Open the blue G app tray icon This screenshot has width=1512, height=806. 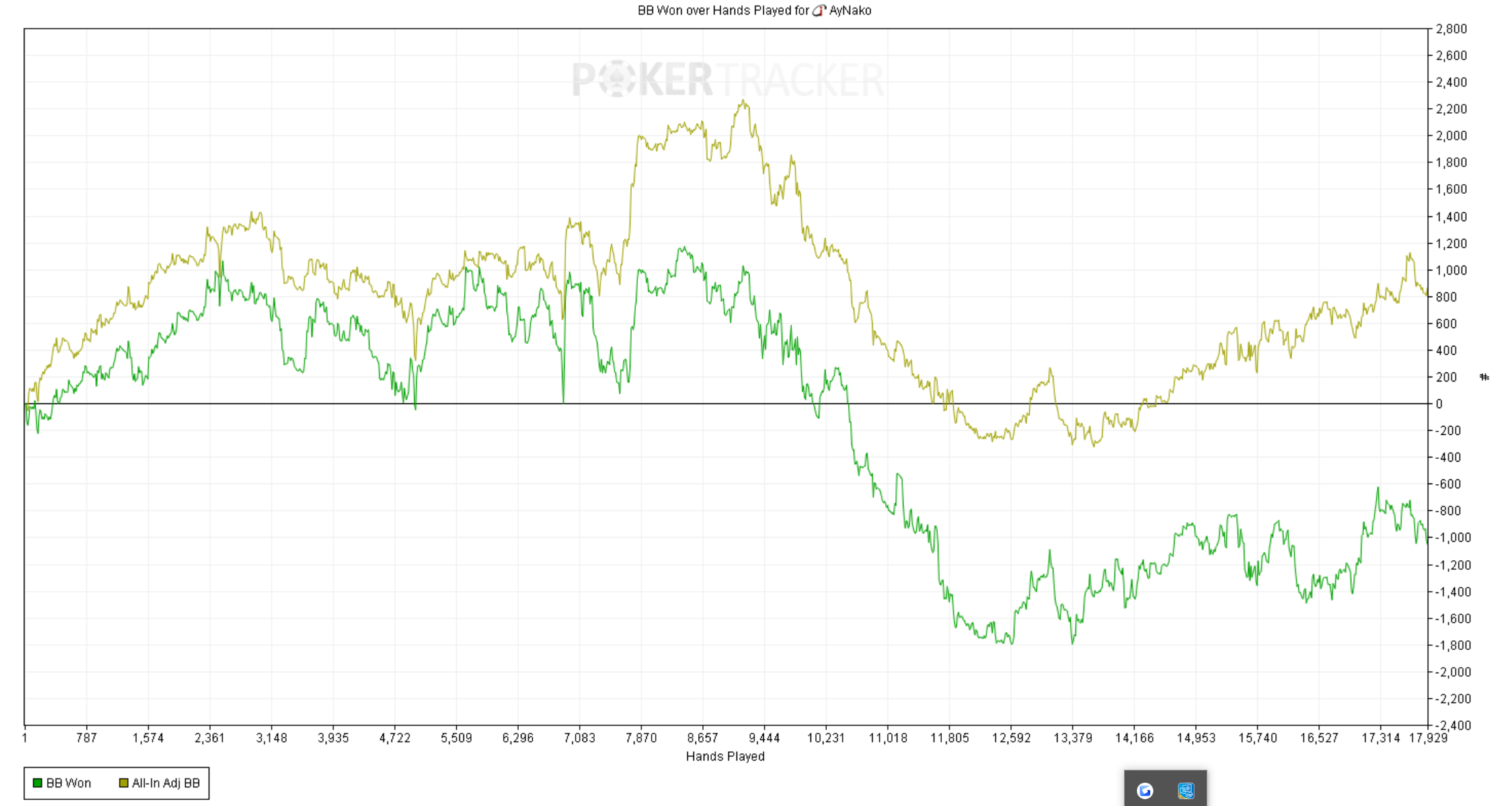pos(1145,791)
